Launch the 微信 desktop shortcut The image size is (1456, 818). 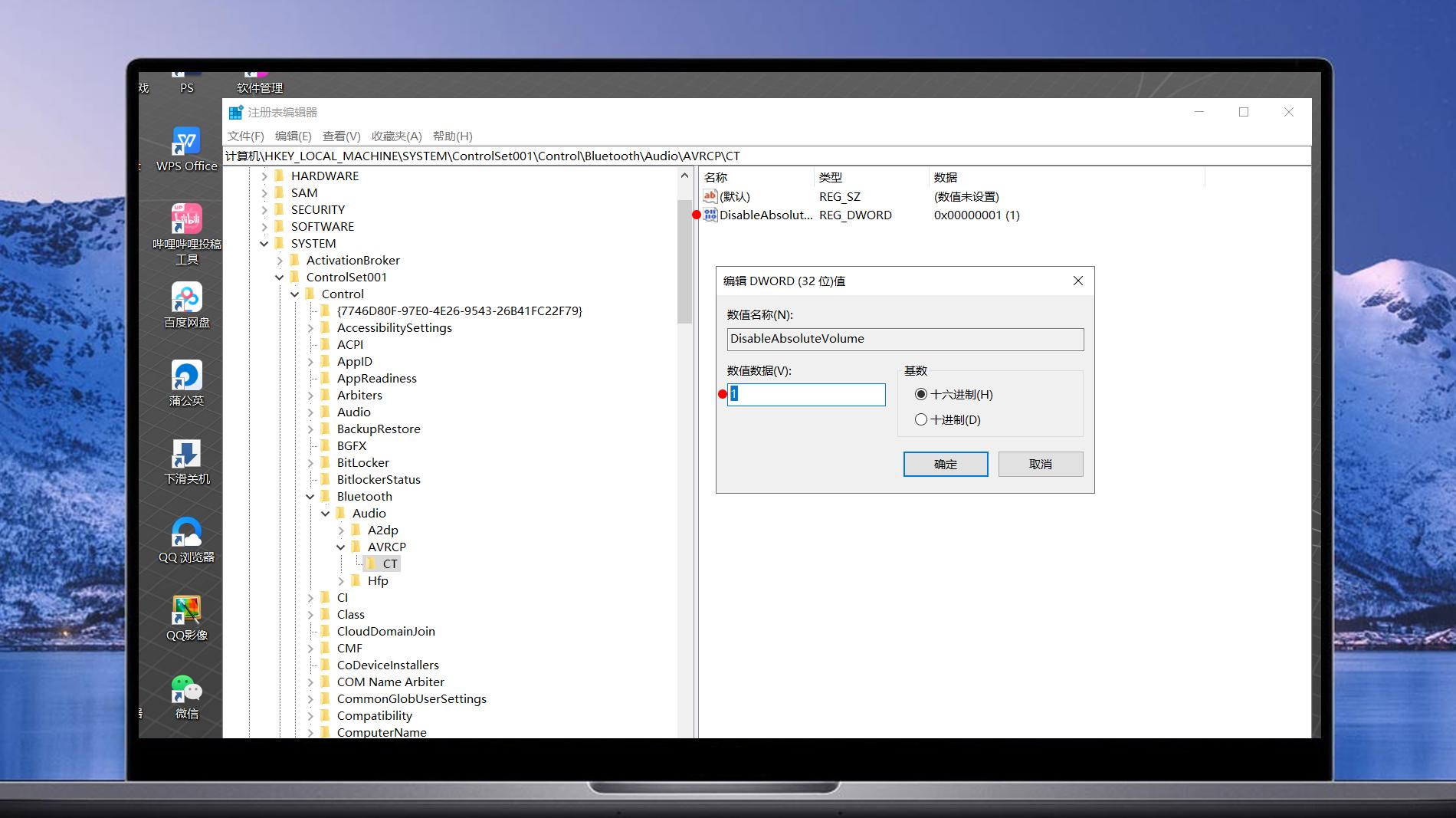click(186, 690)
